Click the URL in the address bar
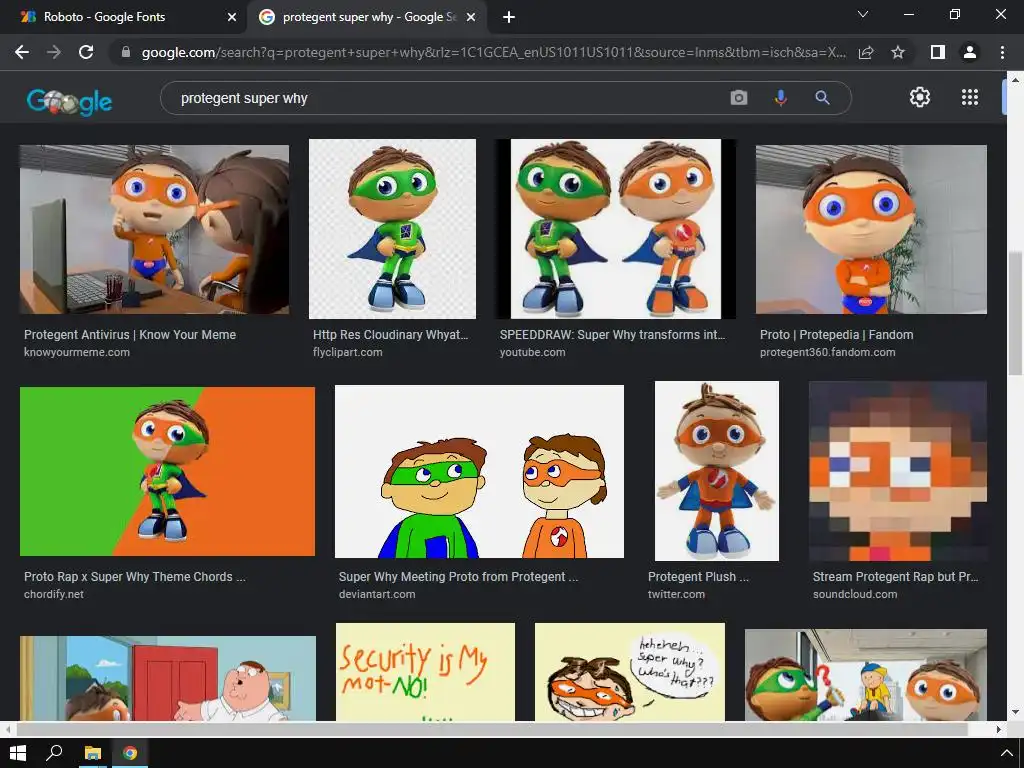 coord(493,52)
